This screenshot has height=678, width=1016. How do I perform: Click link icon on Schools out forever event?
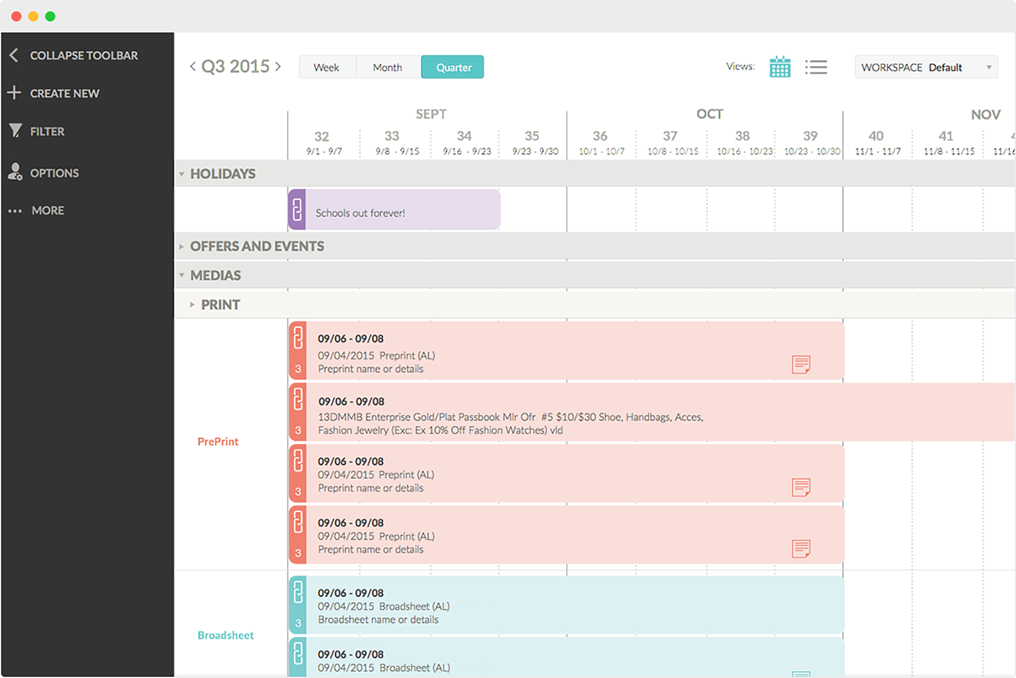tap(297, 210)
